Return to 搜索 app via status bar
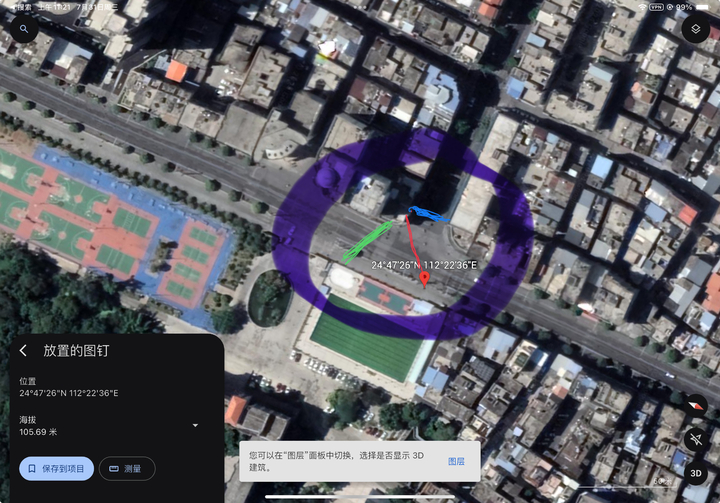 (21, 7)
